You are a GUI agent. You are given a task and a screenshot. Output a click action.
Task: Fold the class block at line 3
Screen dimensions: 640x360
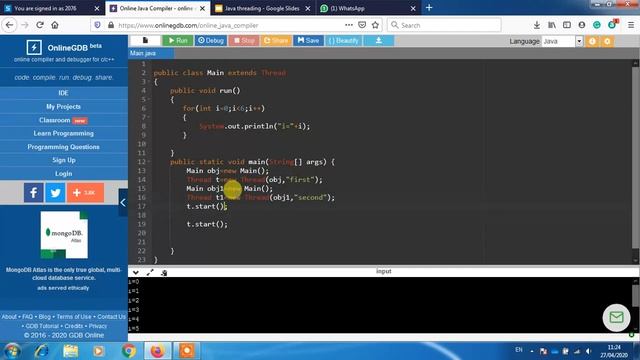click(149, 82)
